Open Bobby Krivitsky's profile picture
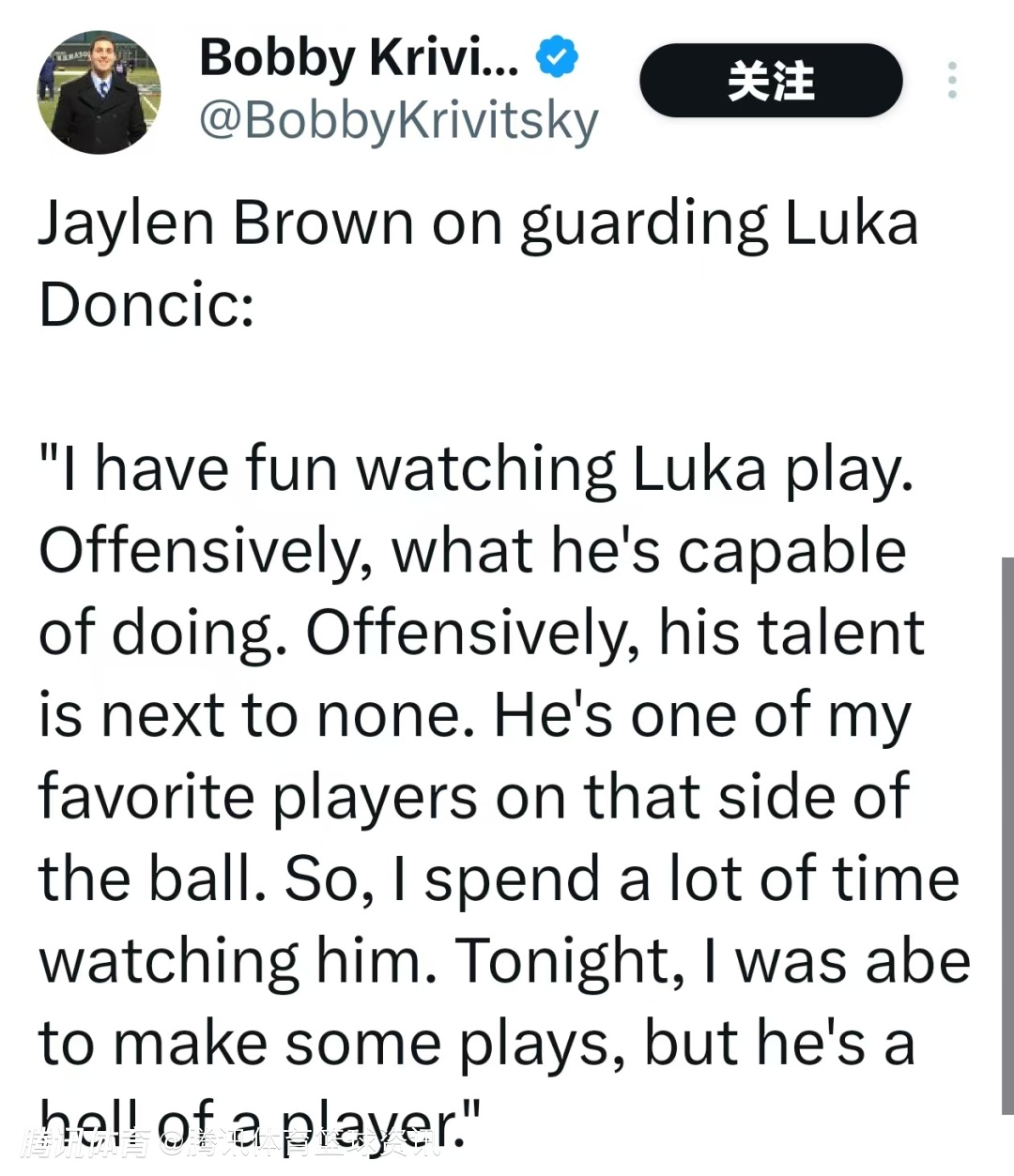Viewport: 1014px width, 1176px height. tap(100, 92)
